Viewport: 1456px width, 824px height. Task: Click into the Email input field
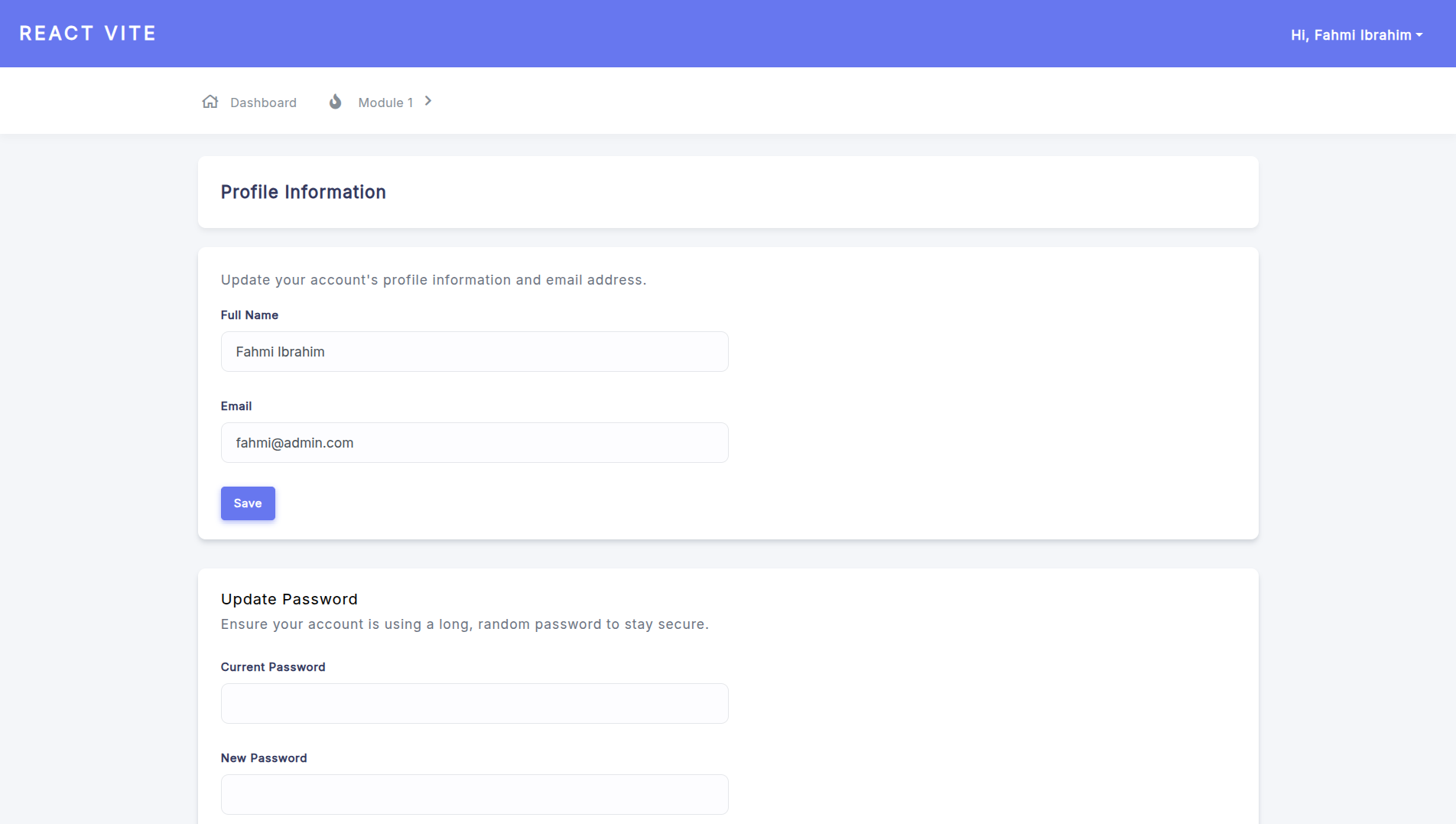[474, 443]
